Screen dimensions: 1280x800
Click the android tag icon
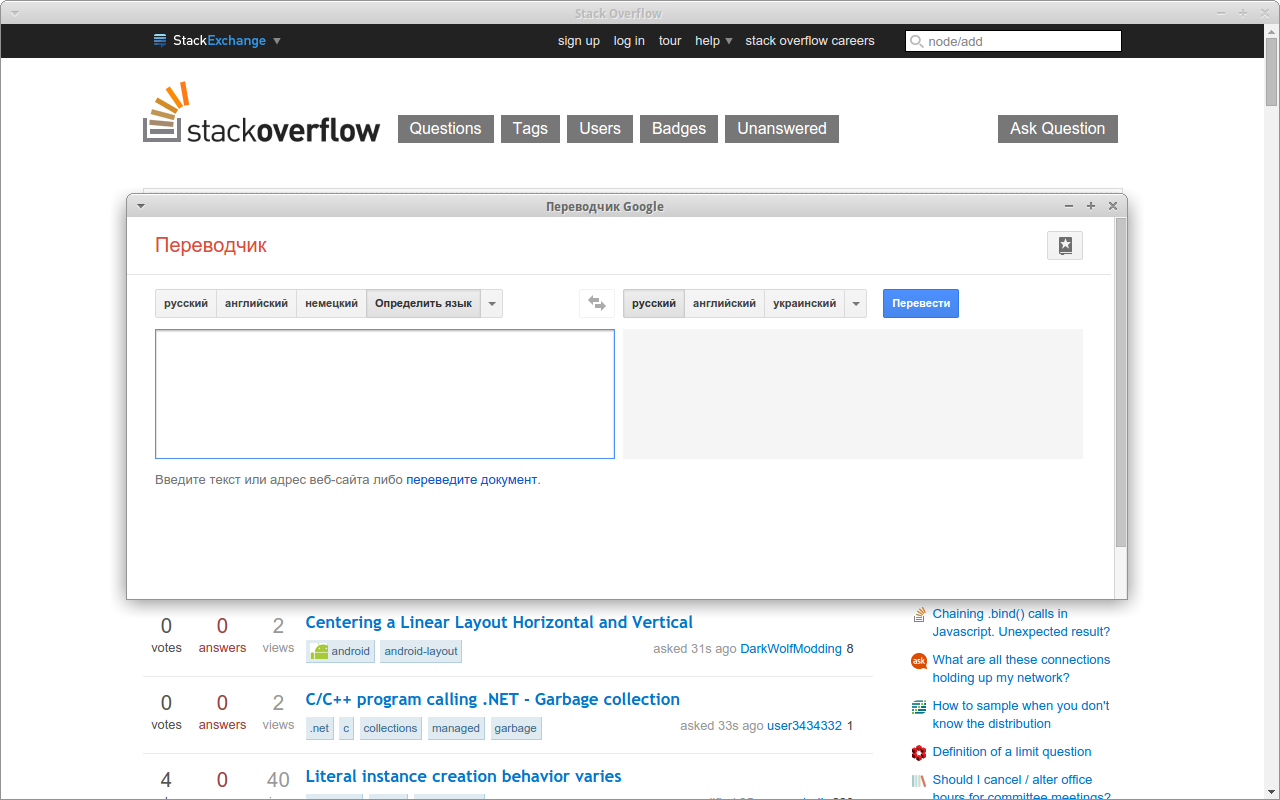[x=319, y=651]
